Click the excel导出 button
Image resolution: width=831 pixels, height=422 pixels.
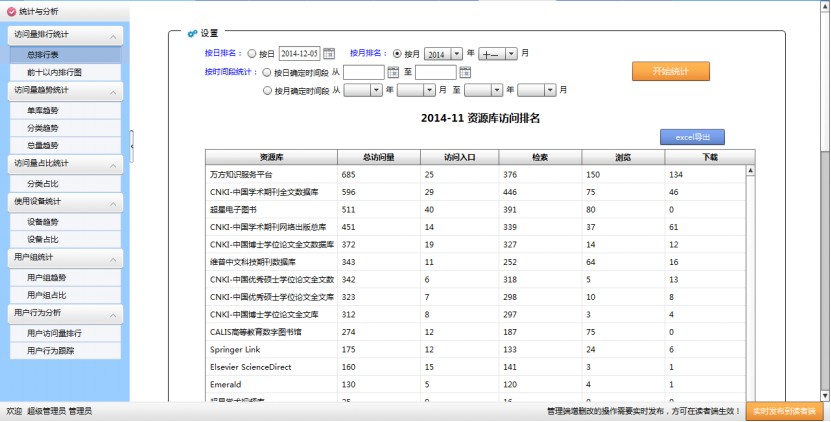692,137
